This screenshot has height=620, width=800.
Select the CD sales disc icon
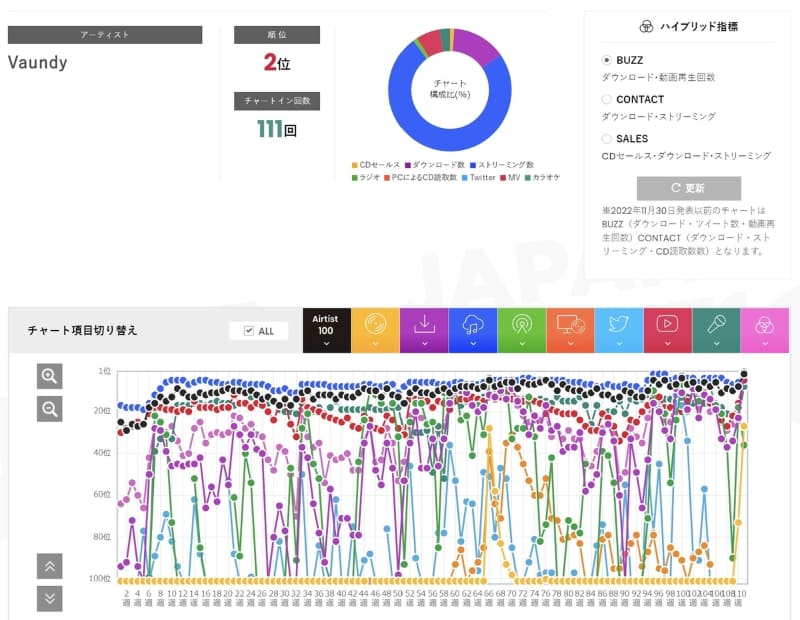coord(374,325)
